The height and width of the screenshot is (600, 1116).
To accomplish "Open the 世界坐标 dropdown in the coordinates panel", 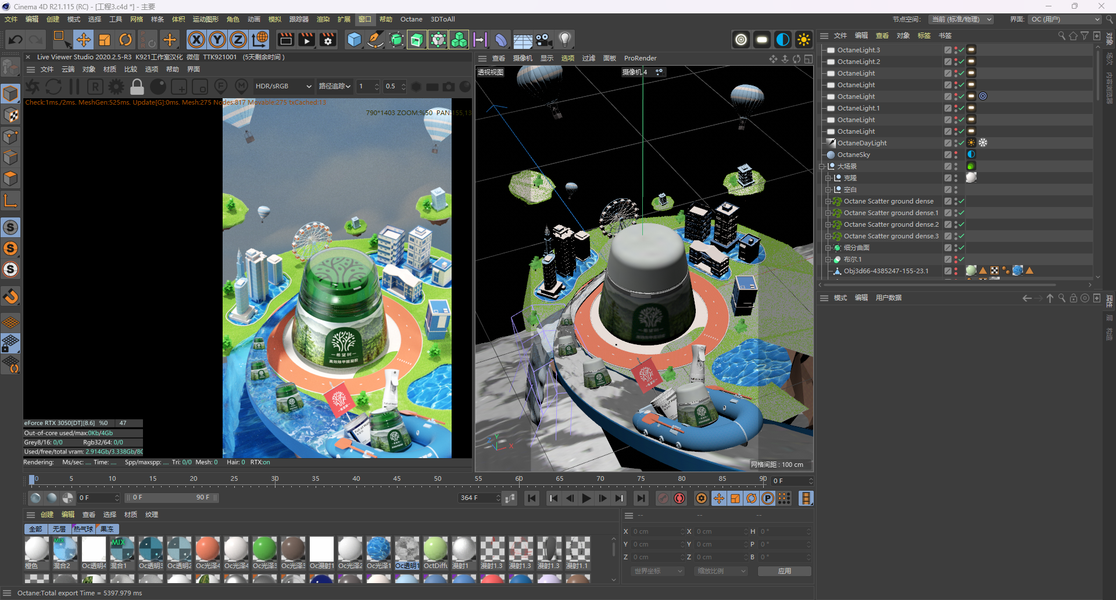I will tap(656, 572).
